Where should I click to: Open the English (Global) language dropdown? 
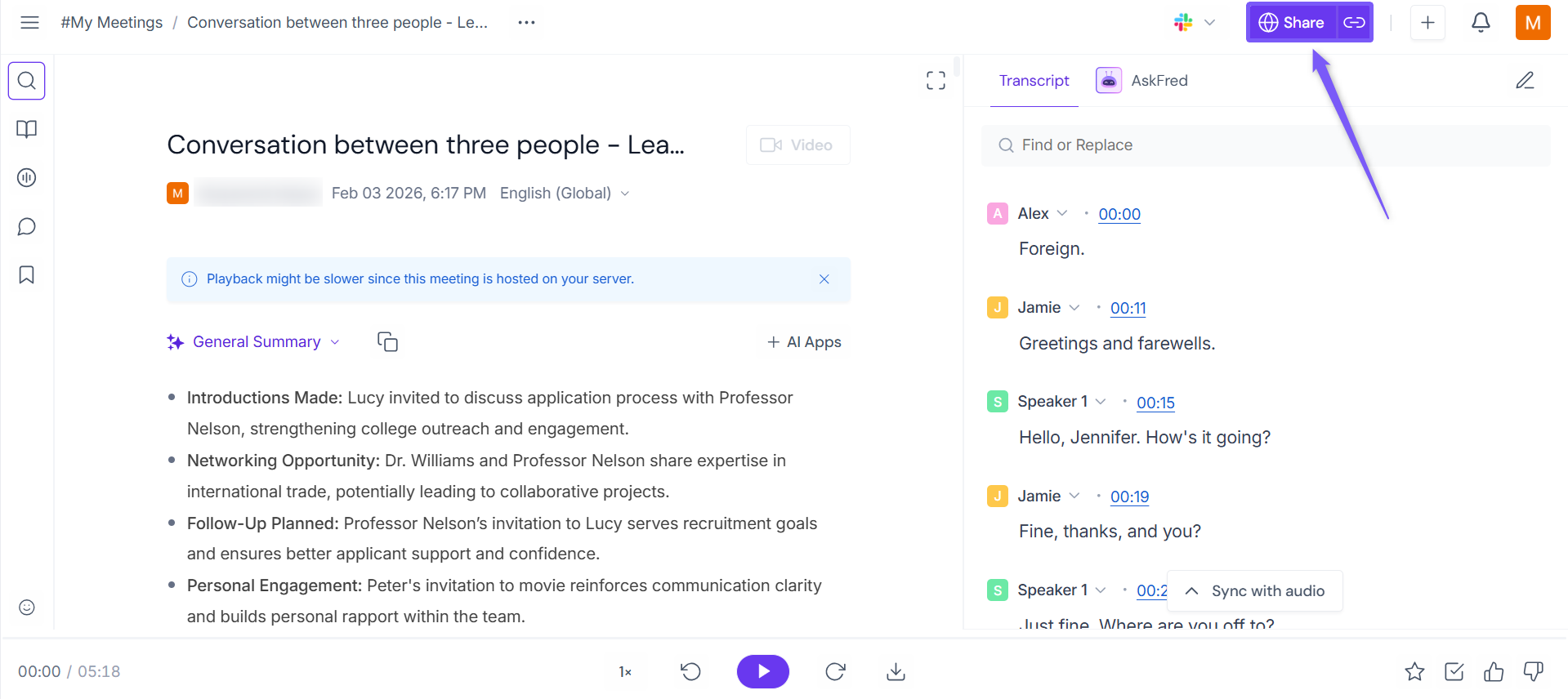(x=565, y=193)
